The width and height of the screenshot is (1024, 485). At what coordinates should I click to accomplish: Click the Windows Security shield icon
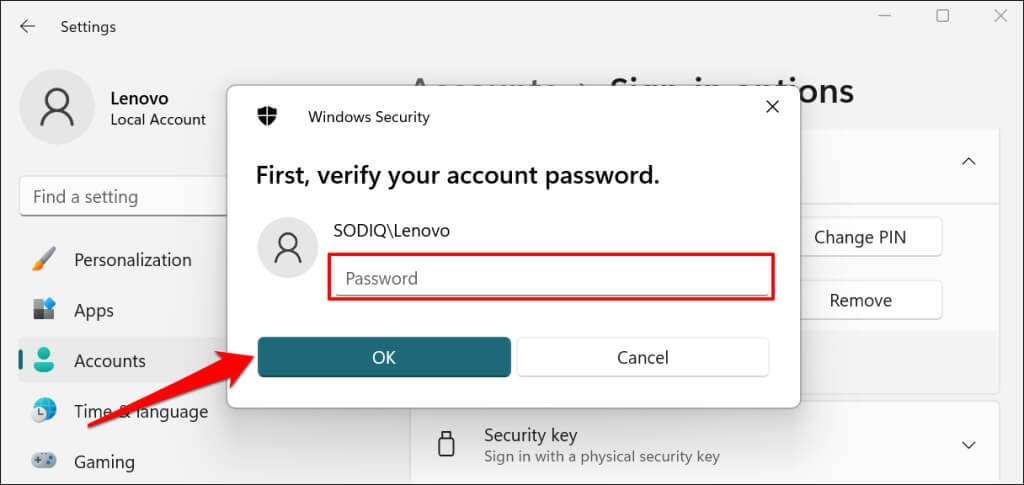267,116
